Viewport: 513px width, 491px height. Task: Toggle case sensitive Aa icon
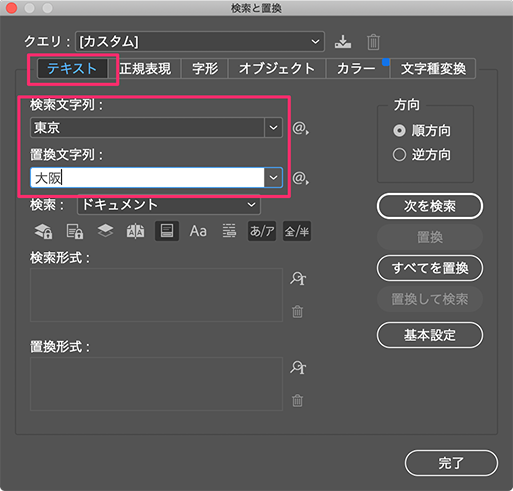pyautogui.click(x=198, y=231)
